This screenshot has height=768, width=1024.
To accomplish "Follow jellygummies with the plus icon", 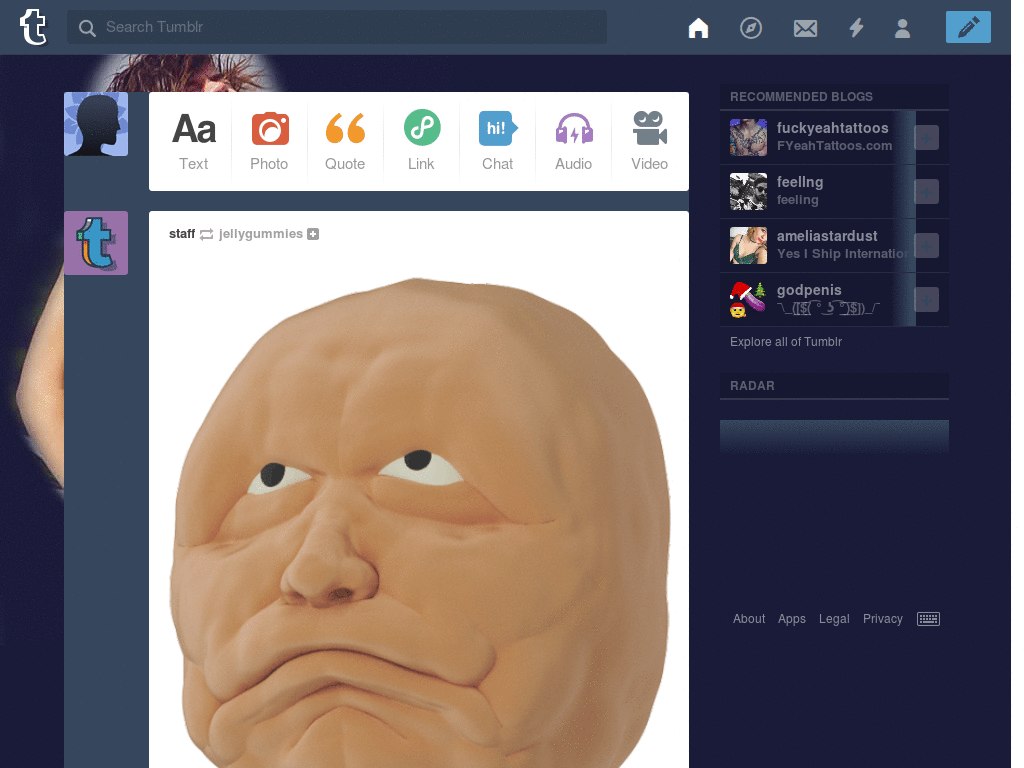I will click(313, 234).
